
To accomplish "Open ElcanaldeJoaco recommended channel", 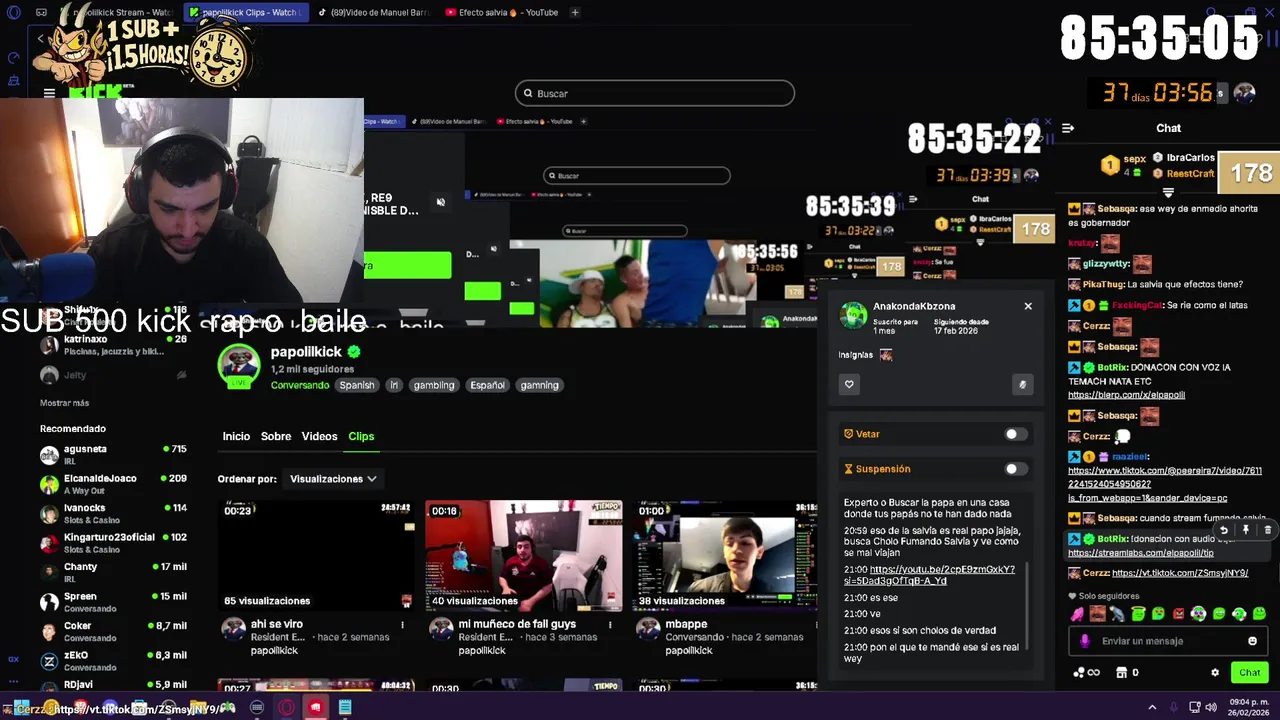I will (x=113, y=484).
